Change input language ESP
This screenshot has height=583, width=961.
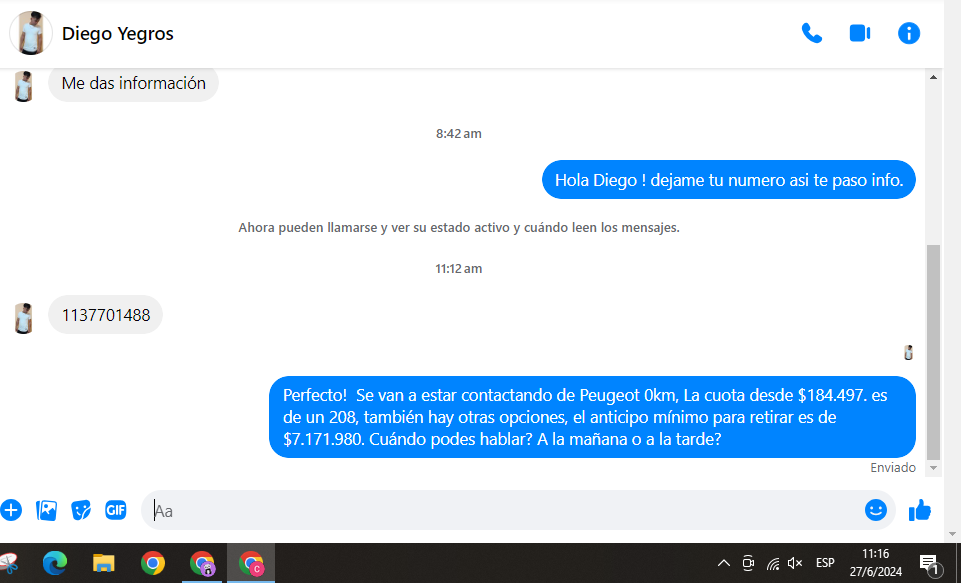click(x=825, y=563)
